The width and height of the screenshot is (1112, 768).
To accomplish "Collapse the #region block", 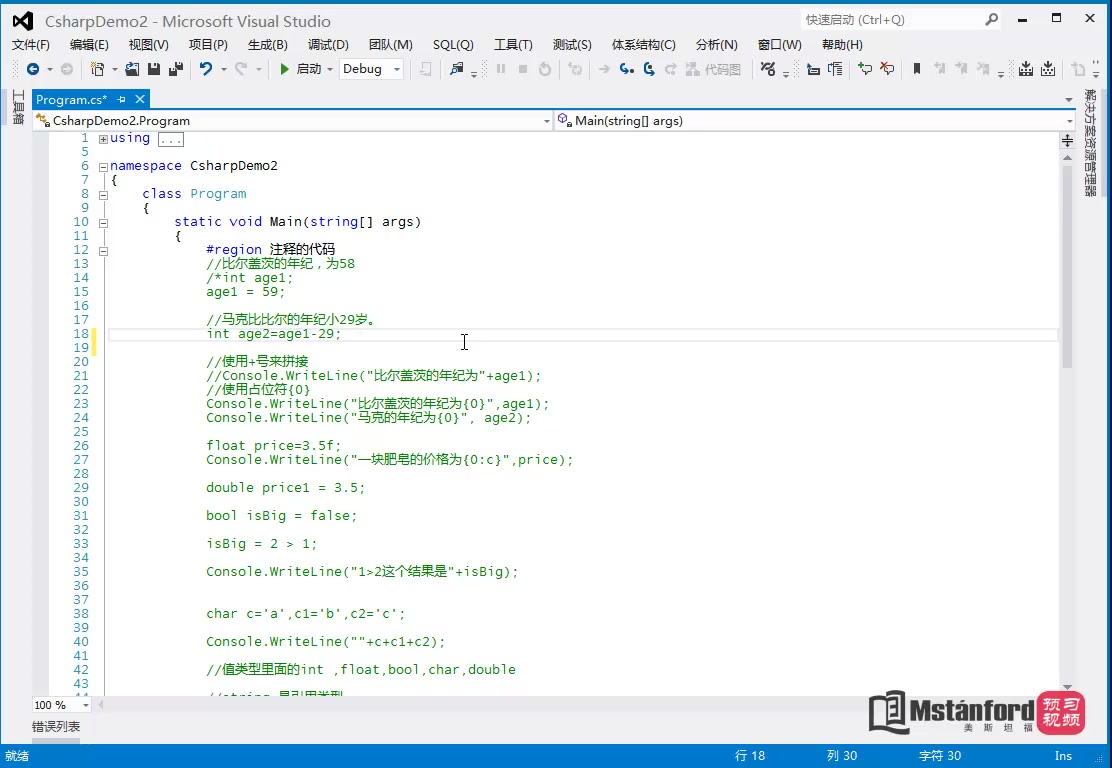I will pyautogui.click(x=104, y=251).
